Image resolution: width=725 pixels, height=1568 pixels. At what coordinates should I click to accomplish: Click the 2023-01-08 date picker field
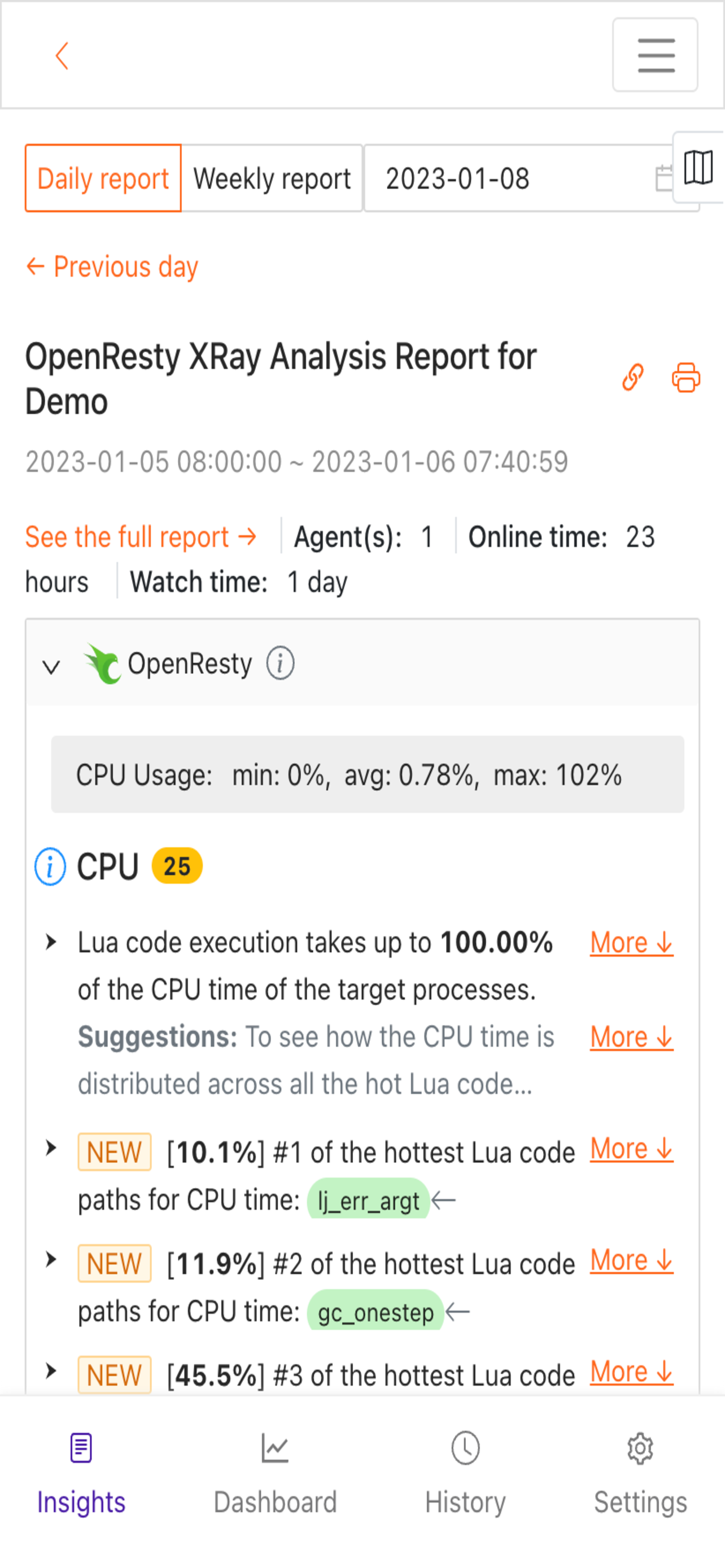[531, 178]
